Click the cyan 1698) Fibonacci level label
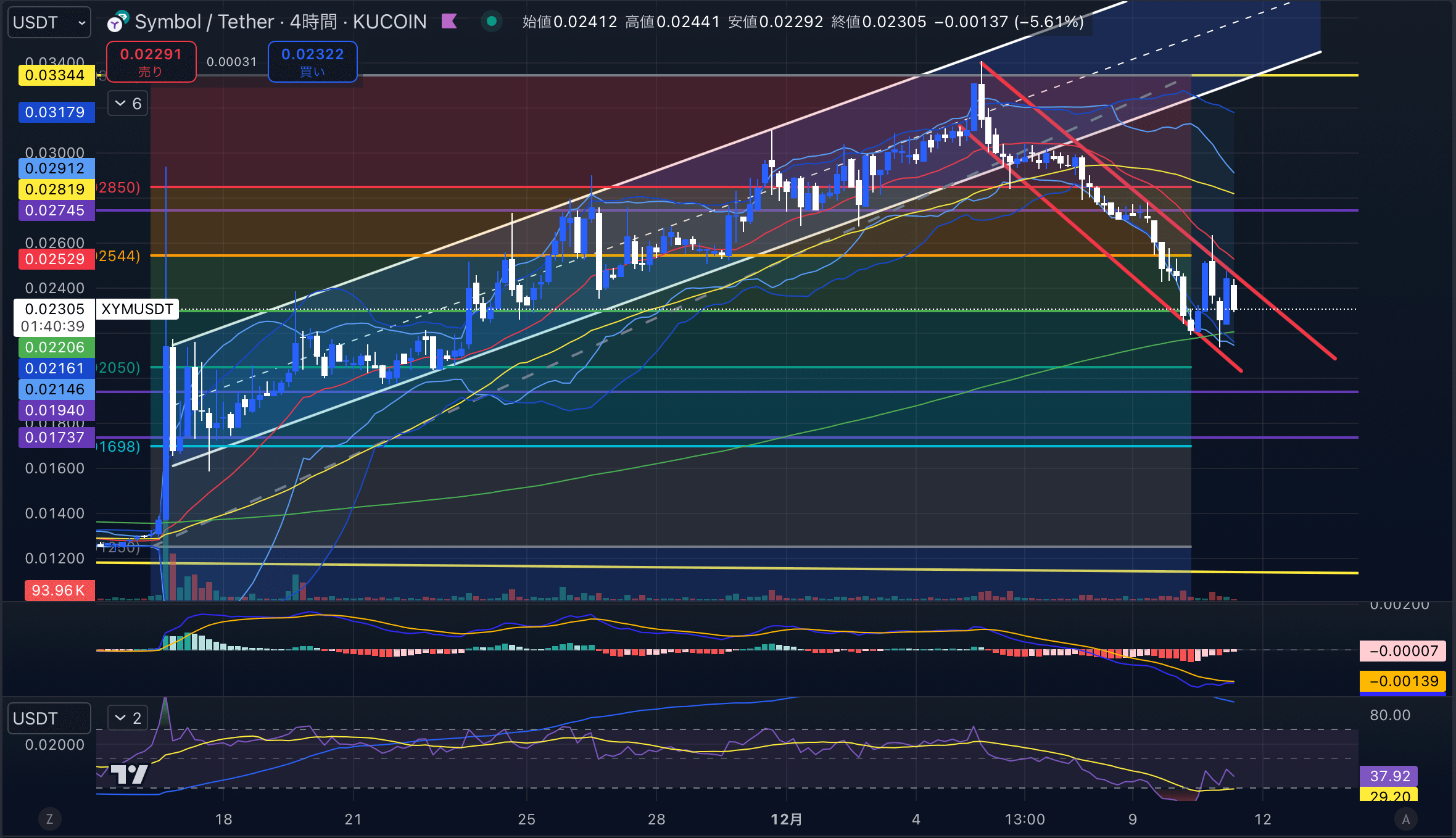Screen dimensions: 1456x838 pos(119,447)
